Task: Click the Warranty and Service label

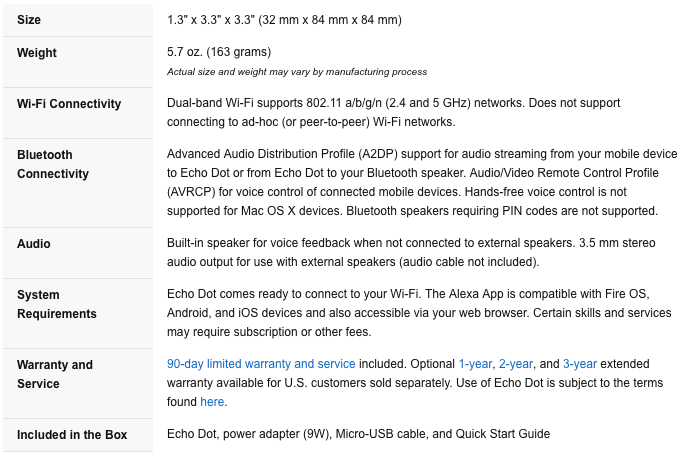Action: 55,374
